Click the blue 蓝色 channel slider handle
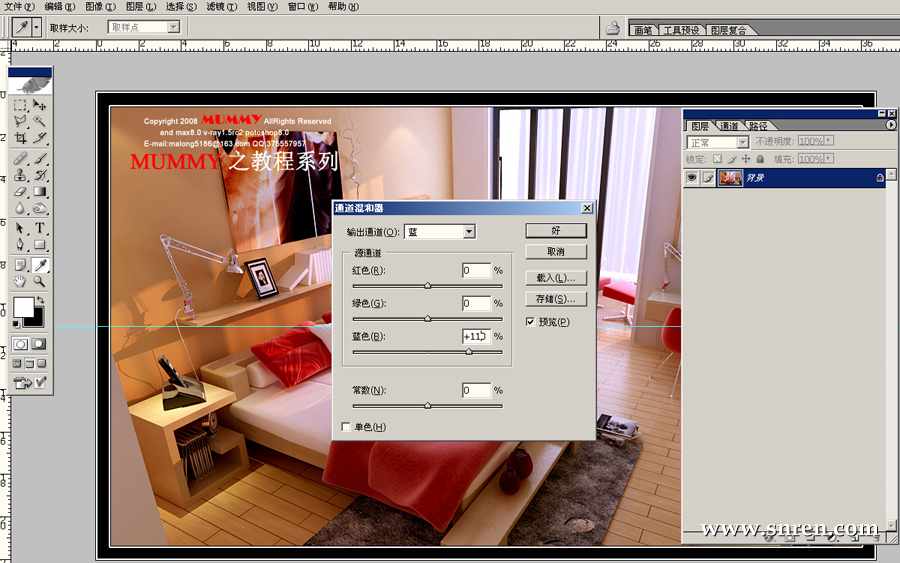Viewport: 900px width, 563px height. coord(469,351)
